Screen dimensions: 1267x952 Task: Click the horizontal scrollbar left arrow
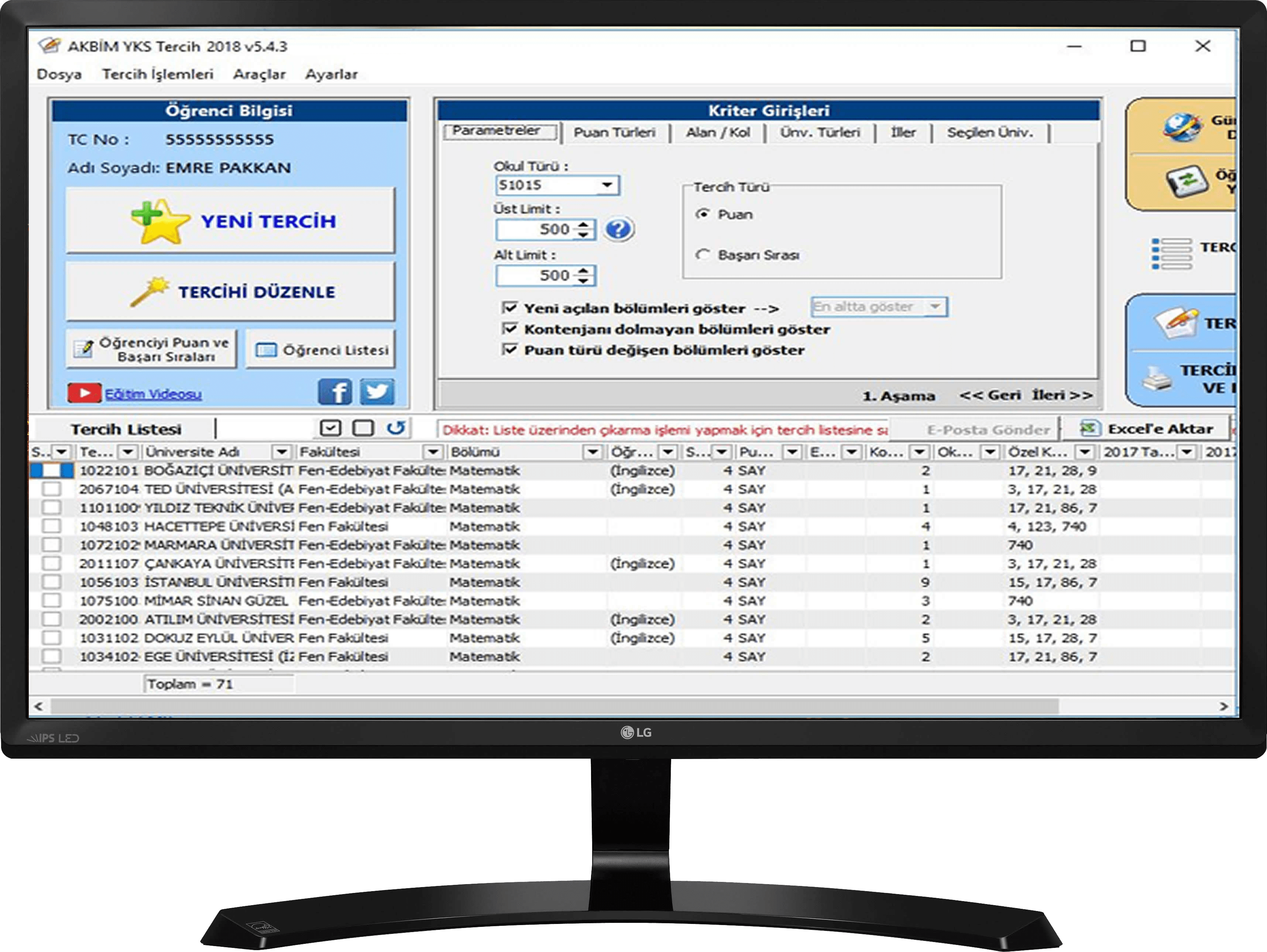tap(38, 706)
